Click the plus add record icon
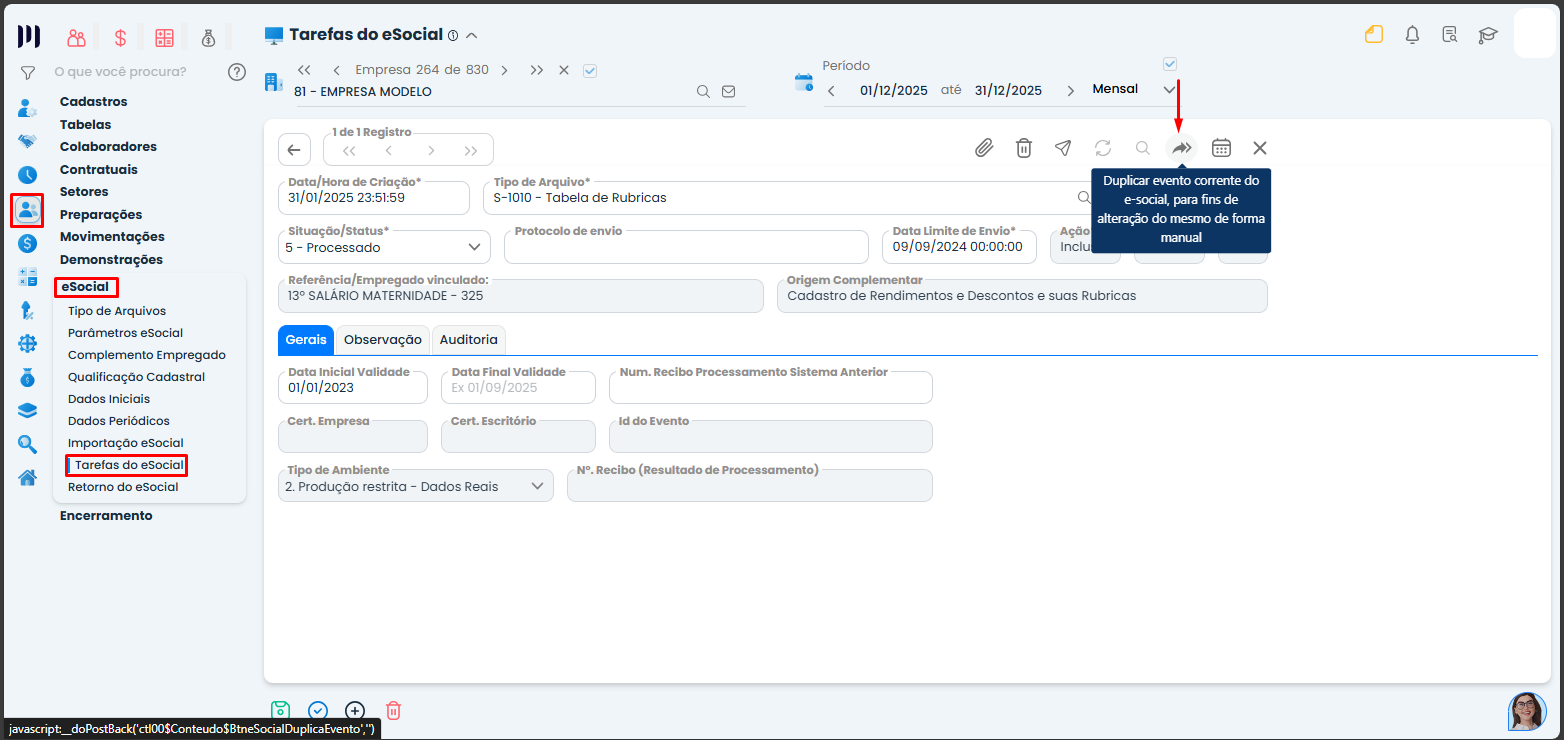 [355, 710]
